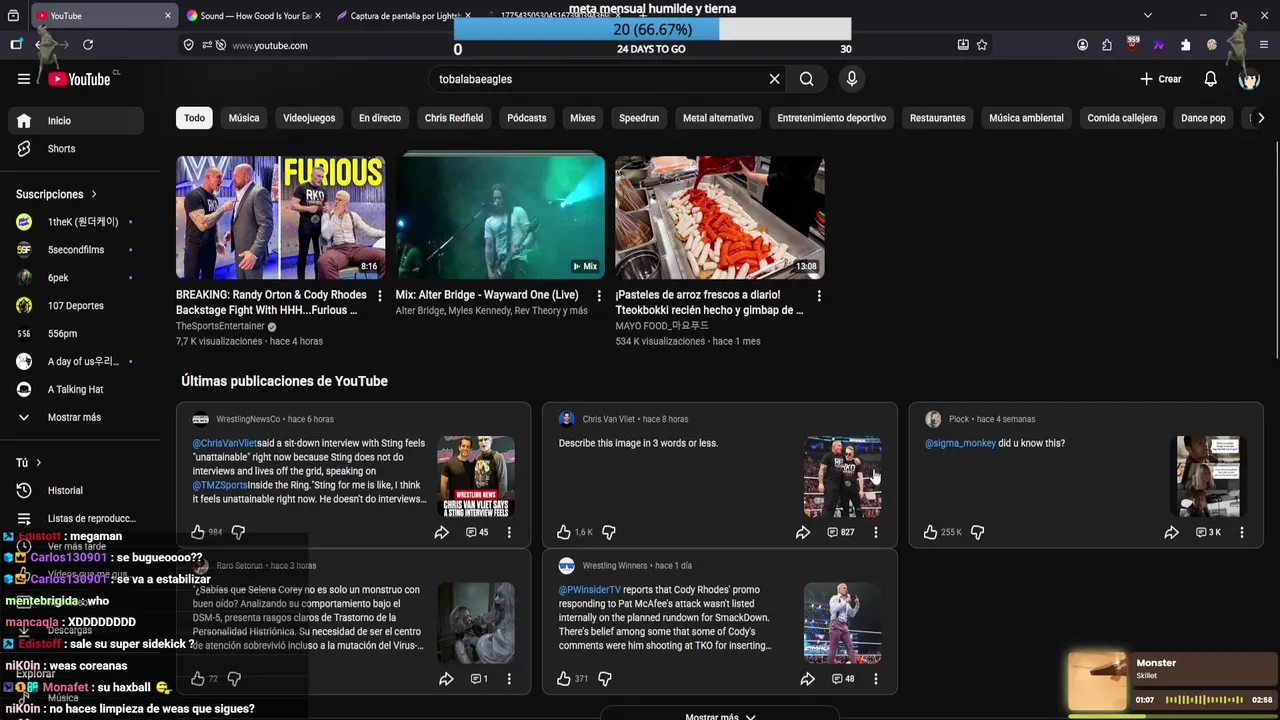Clear the search box with the X
Image resolution: width=1280 pixels, height=720 pixels.
pyautogui.click(x=774, y=79)
